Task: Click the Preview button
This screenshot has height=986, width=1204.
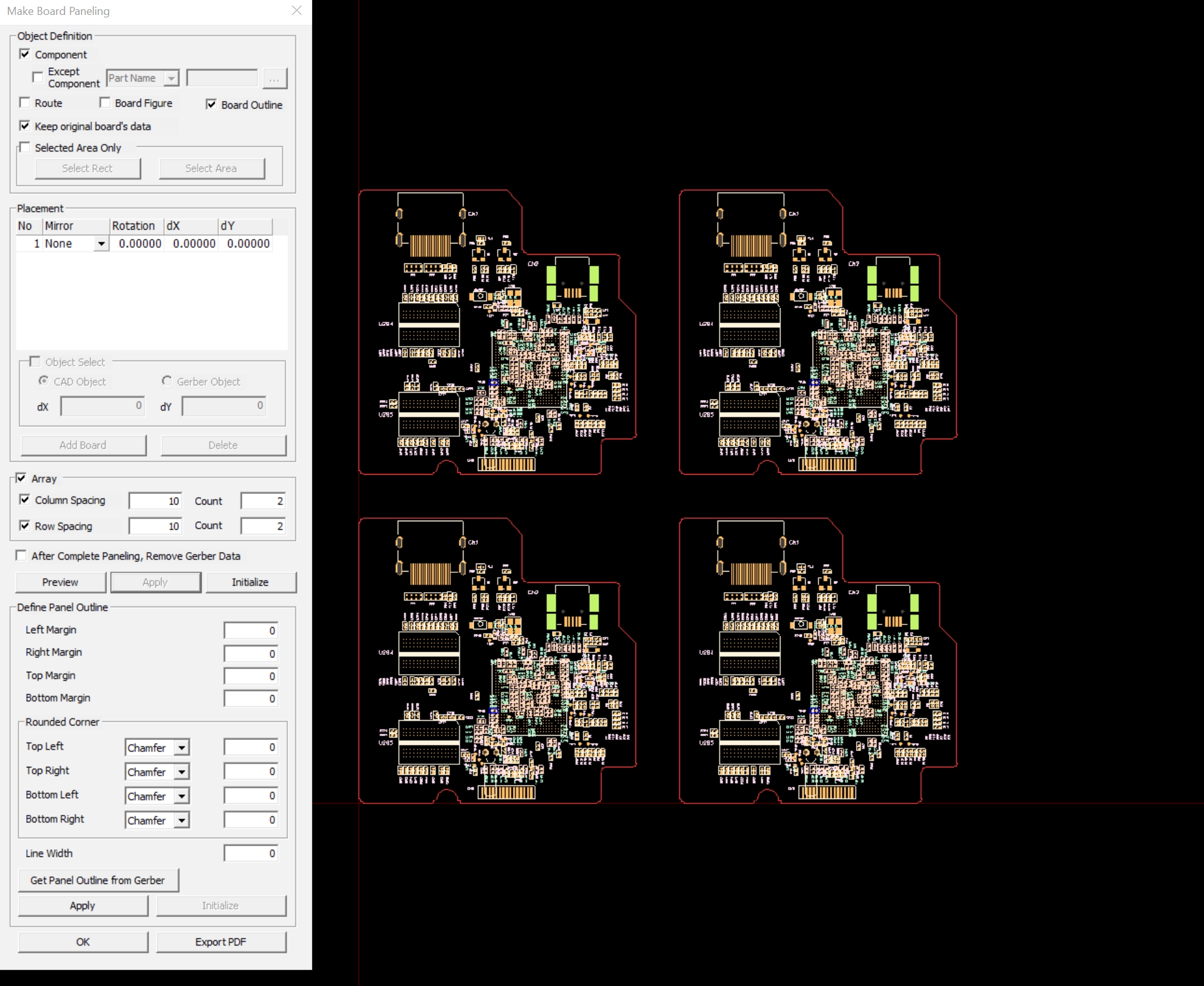Action: pyautogui.click(x=60, y=582)
